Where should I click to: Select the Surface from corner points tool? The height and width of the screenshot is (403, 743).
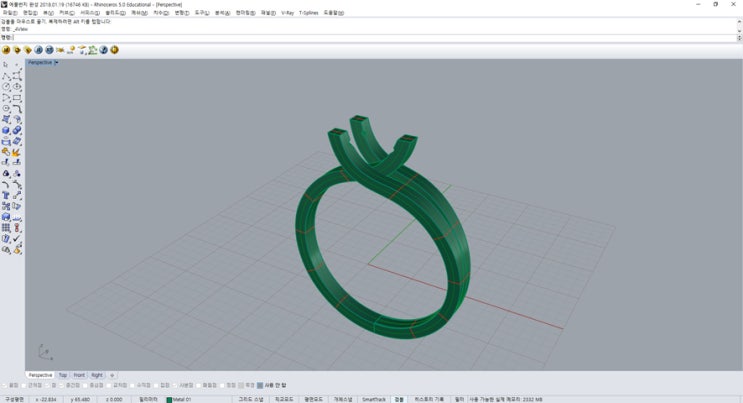pos(6,119)
